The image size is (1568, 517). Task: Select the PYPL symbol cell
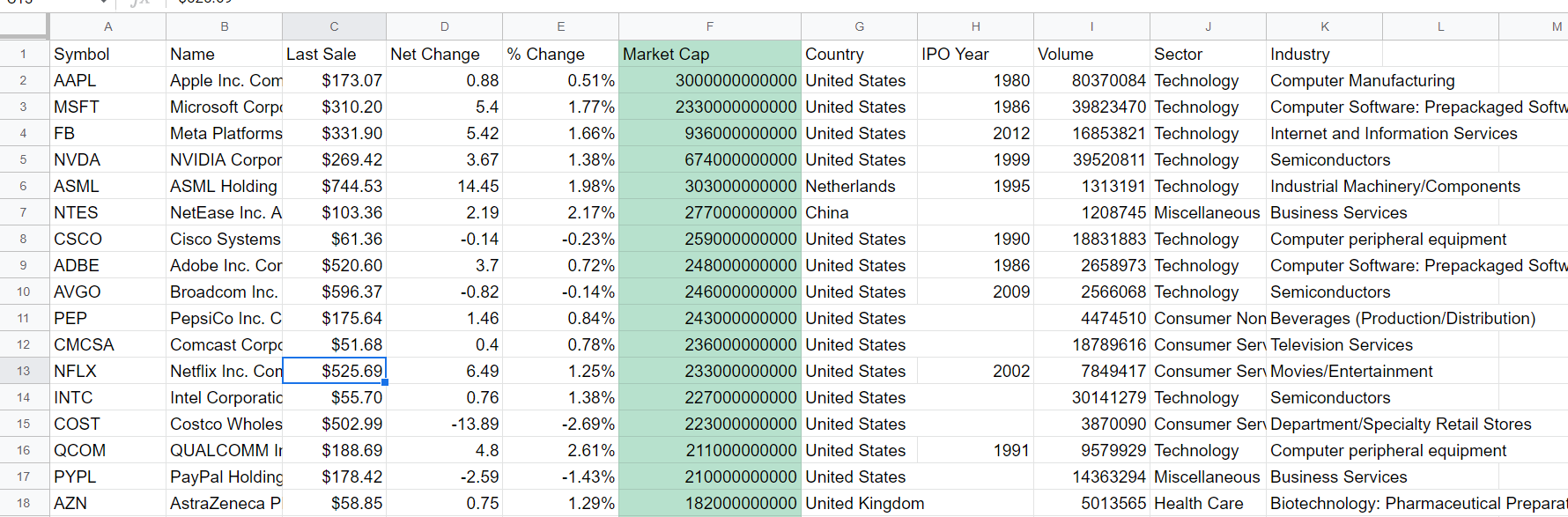[x=108, y=476]
